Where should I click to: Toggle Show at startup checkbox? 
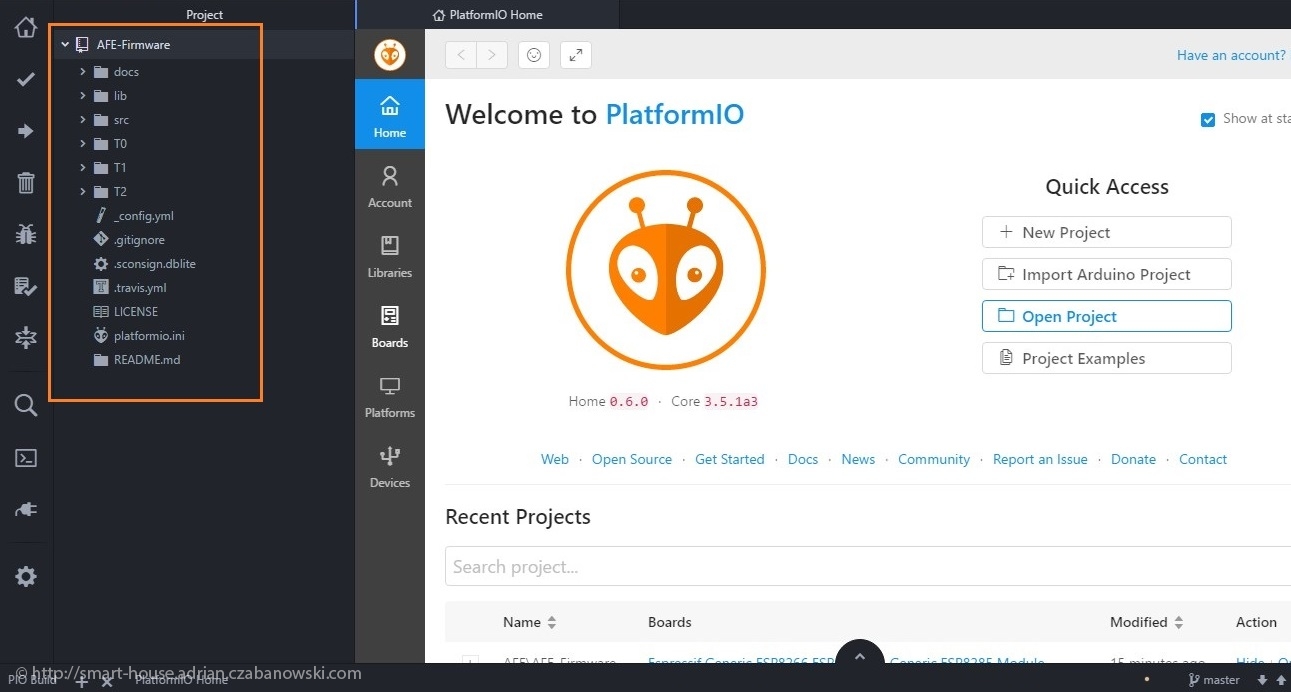(1208, 120)
